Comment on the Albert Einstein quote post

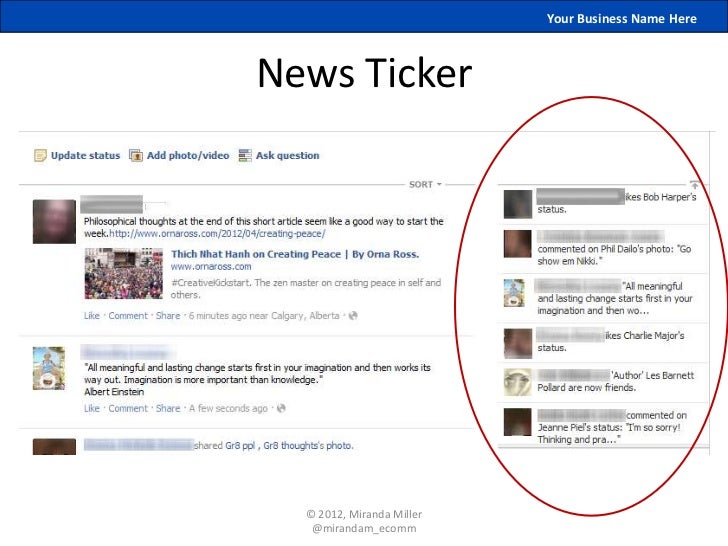click(128, 408)
